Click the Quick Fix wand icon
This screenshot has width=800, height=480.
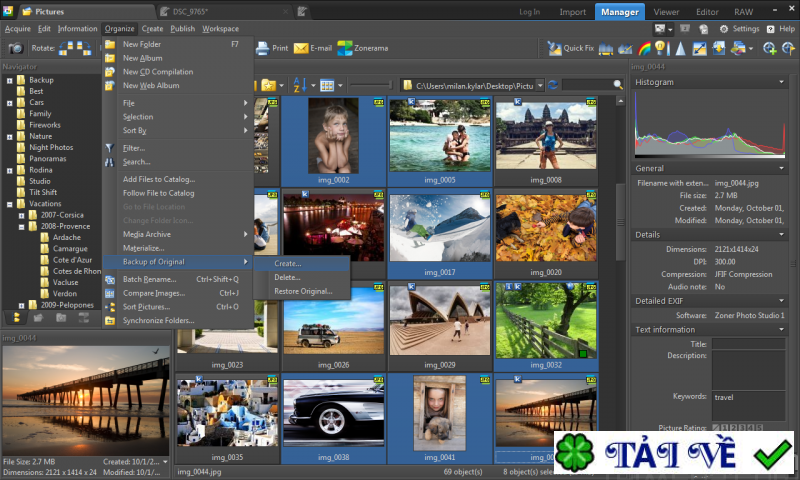(x=554, y=48)
